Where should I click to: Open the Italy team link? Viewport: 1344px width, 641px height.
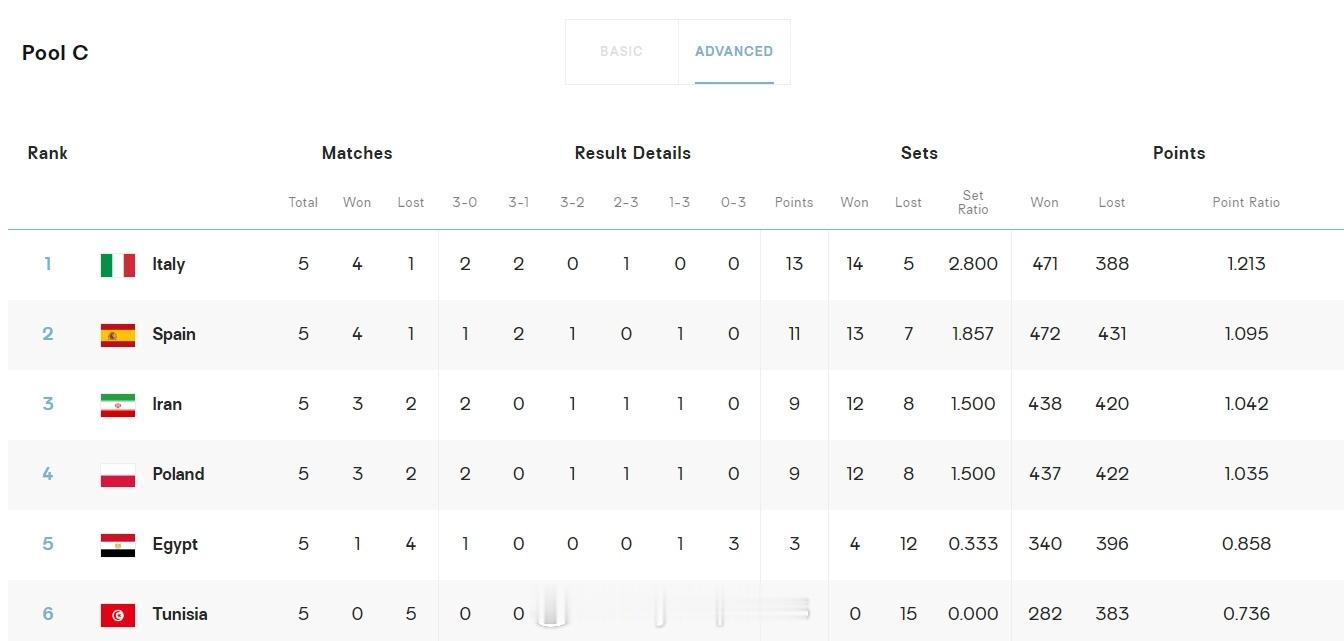coord(168,264)
